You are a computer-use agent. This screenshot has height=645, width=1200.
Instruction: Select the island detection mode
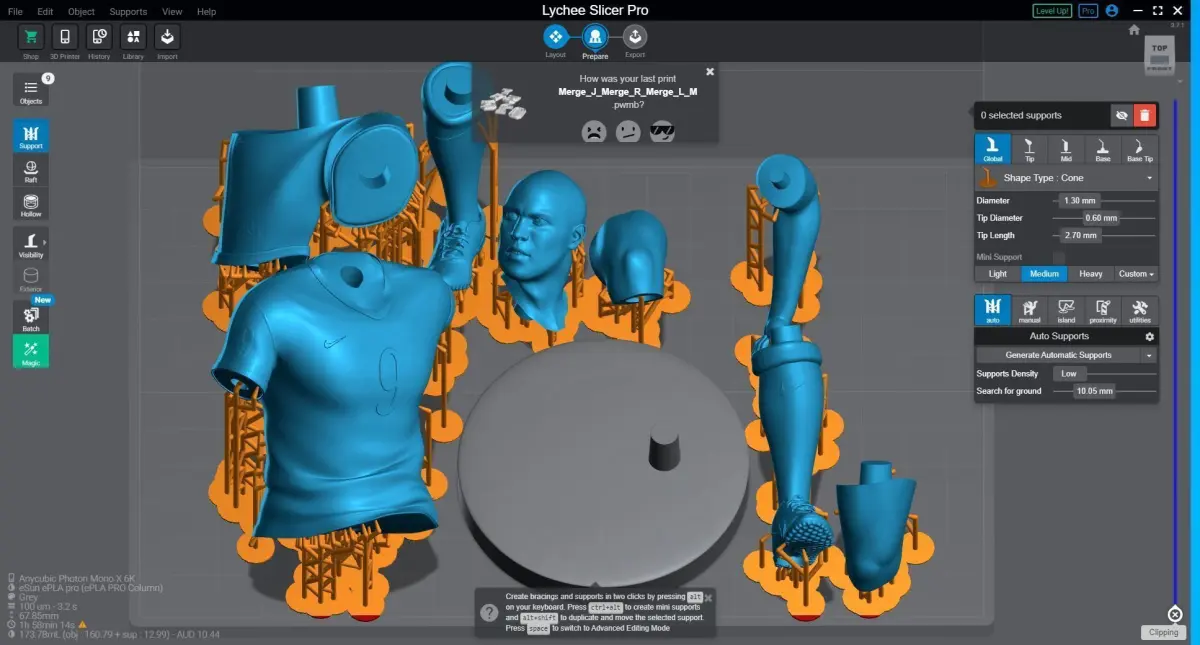point(1066,310)
